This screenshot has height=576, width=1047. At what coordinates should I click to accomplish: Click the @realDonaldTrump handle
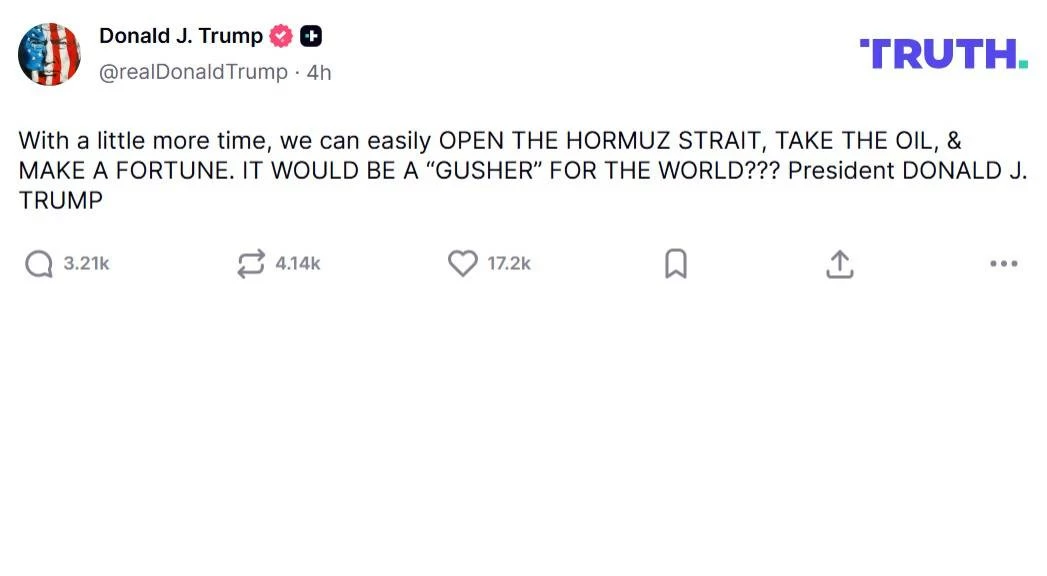(x=193, y=72)
